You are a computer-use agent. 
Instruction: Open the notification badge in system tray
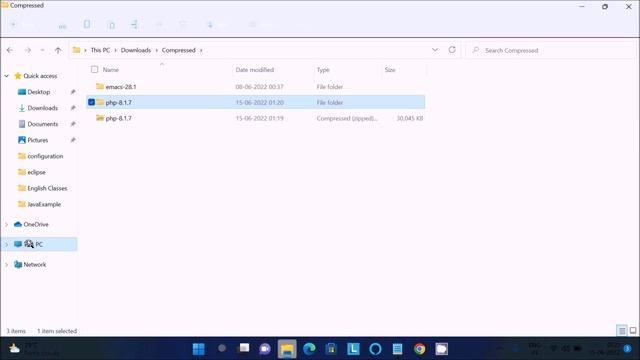(x=627, y=349)
